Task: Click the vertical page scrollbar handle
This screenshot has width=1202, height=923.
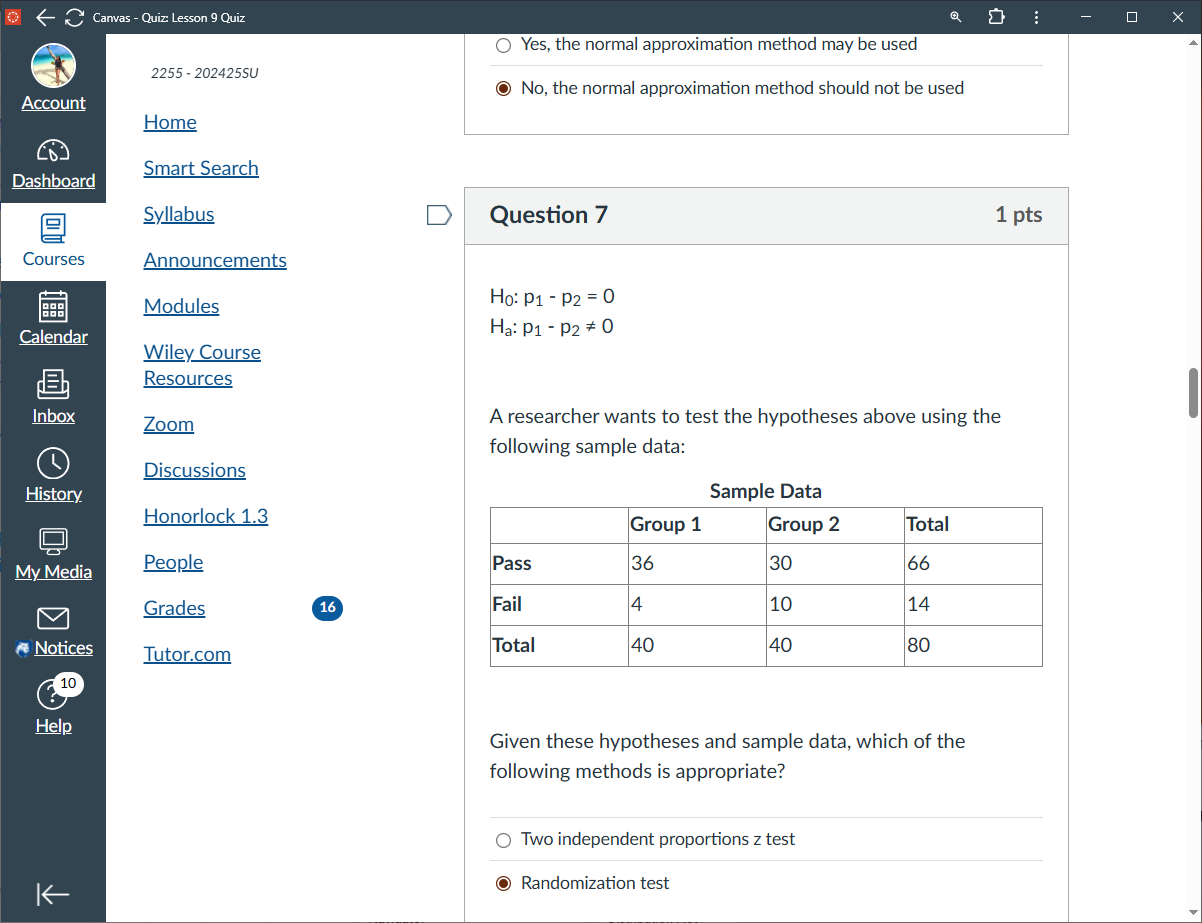Action: pos(1193,393)
